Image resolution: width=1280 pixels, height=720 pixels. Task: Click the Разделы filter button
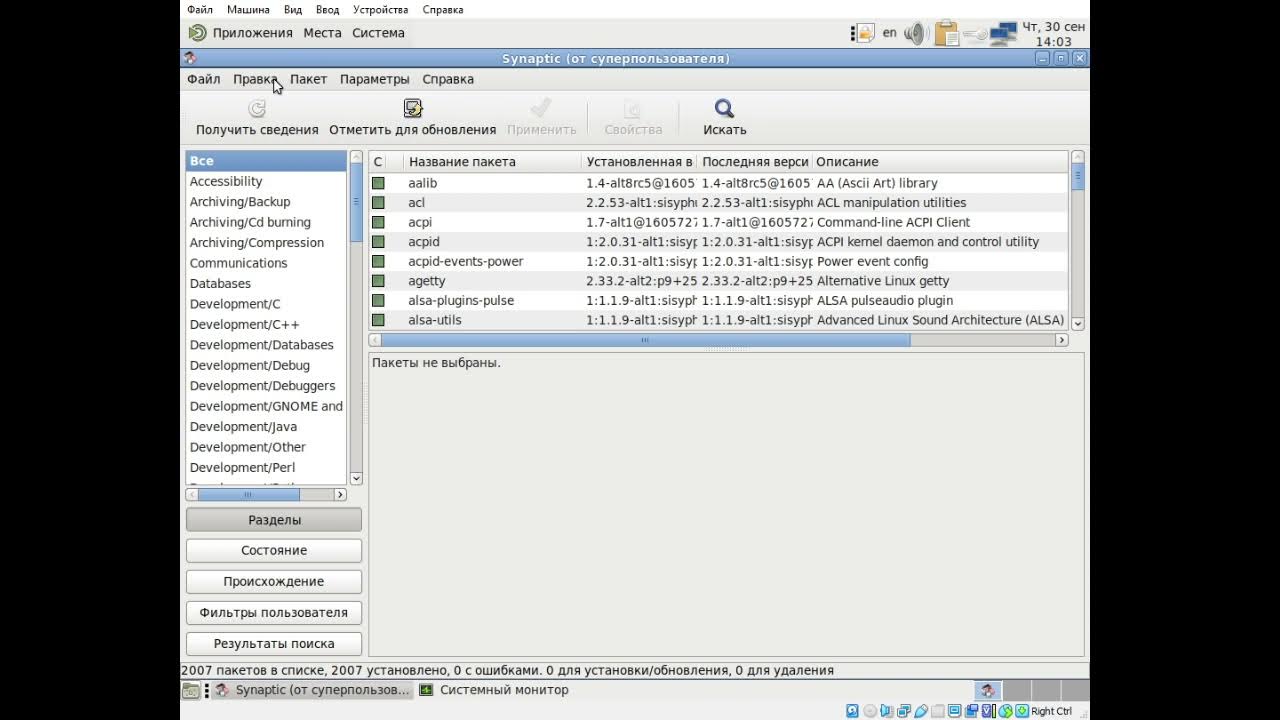click(x=274, y=520)
